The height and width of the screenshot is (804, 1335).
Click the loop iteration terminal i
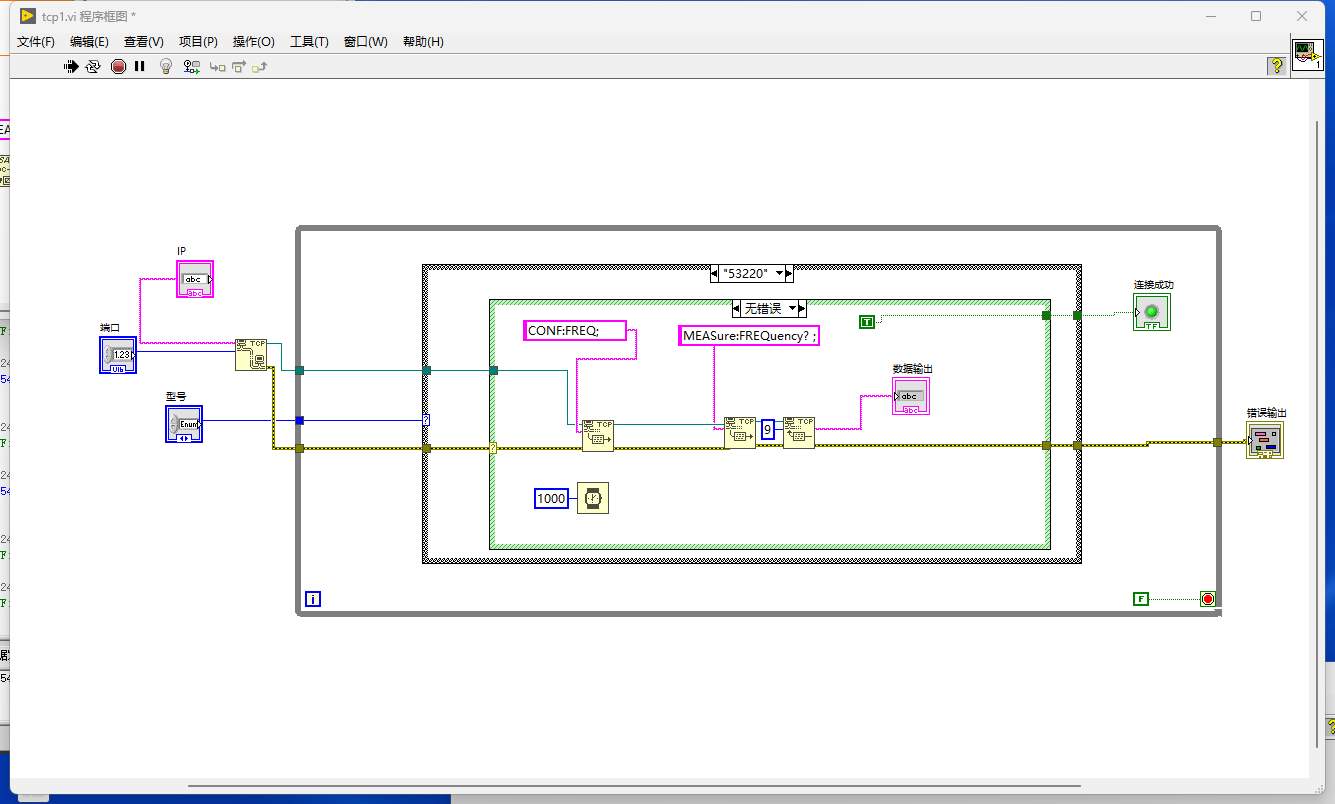(x=313, y=599)
